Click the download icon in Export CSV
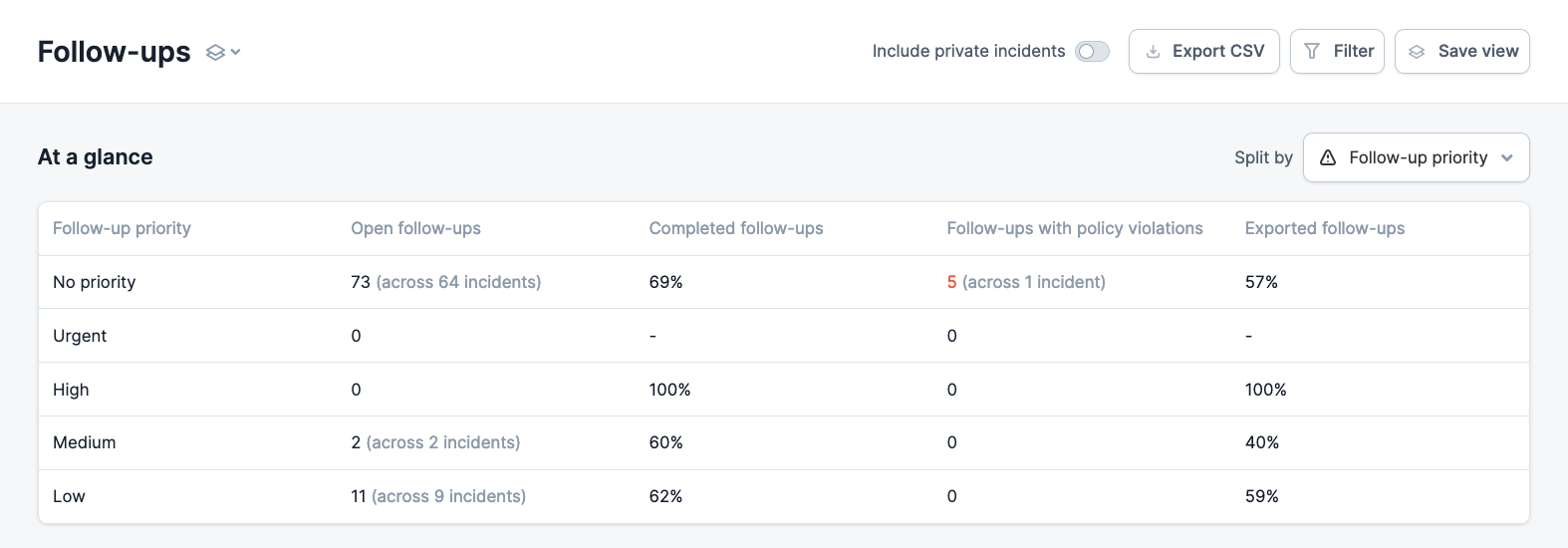This screenshot has width=1568, height=548. [1153, 52]
